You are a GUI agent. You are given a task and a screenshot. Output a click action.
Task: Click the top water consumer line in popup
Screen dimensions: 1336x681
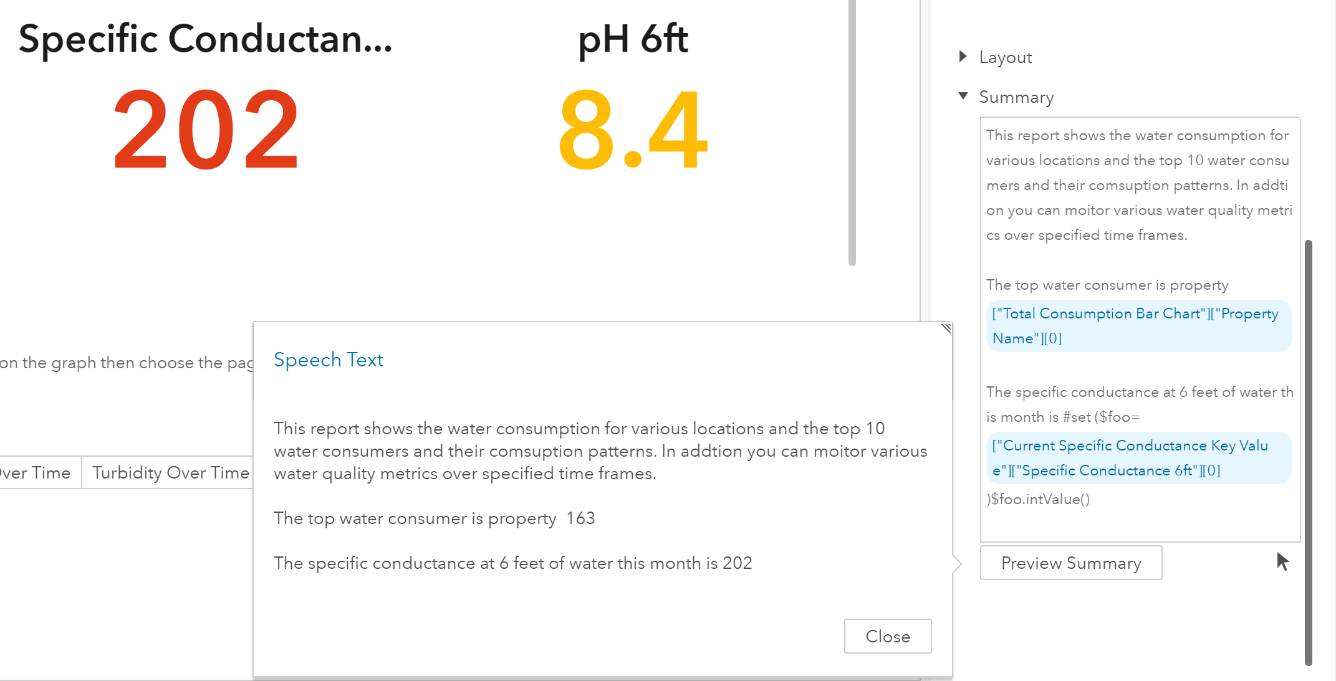pos(434,518)
